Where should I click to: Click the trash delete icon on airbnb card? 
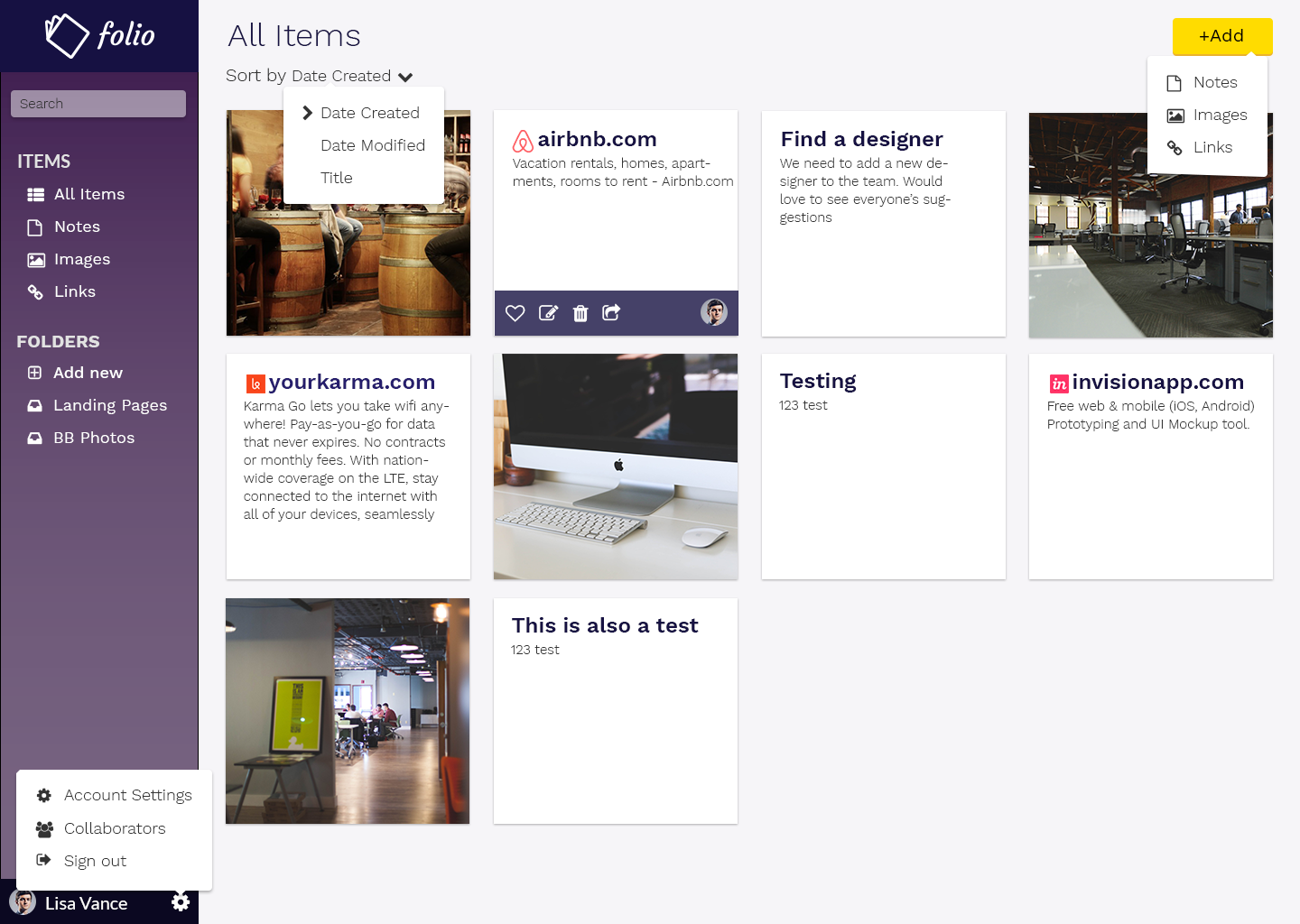tap(580, 313)
